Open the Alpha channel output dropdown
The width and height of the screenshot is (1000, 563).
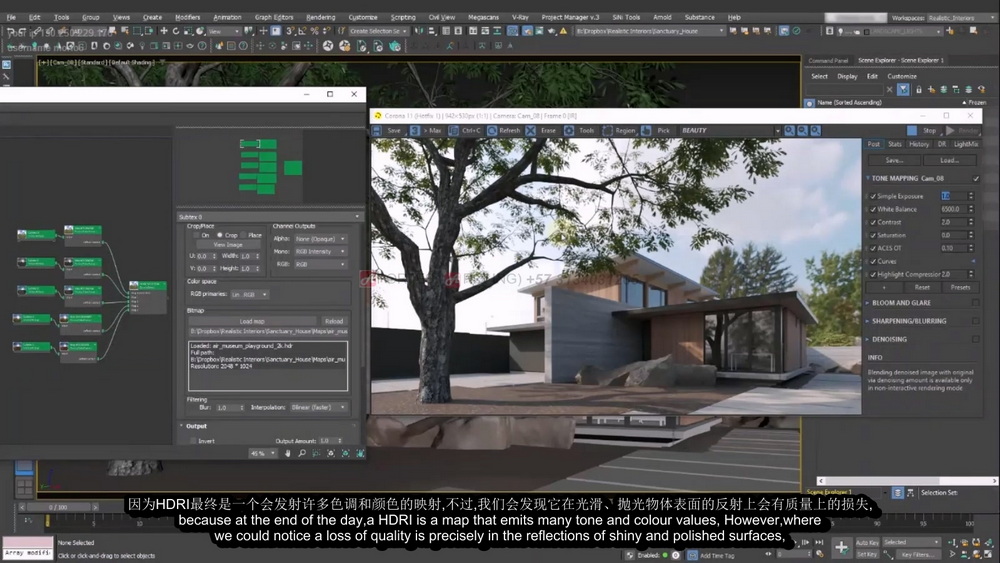320,239
